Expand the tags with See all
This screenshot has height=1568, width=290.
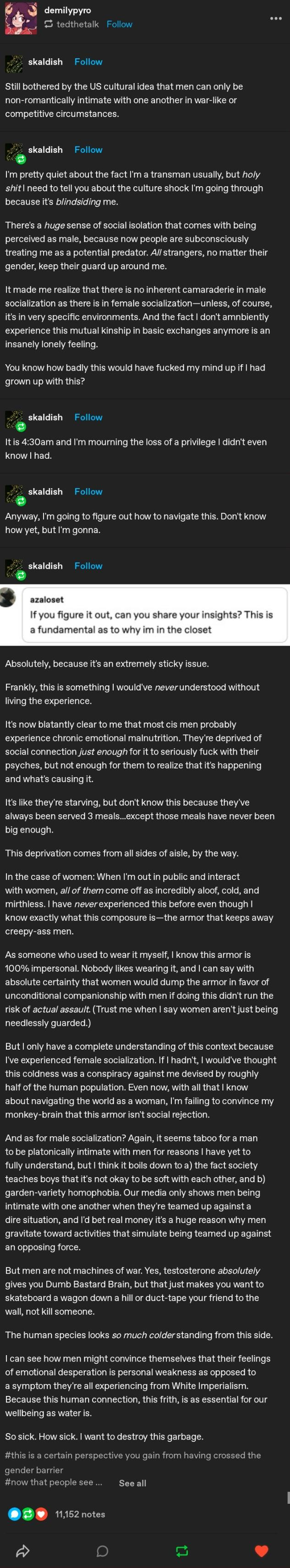tap(132, 1483)
